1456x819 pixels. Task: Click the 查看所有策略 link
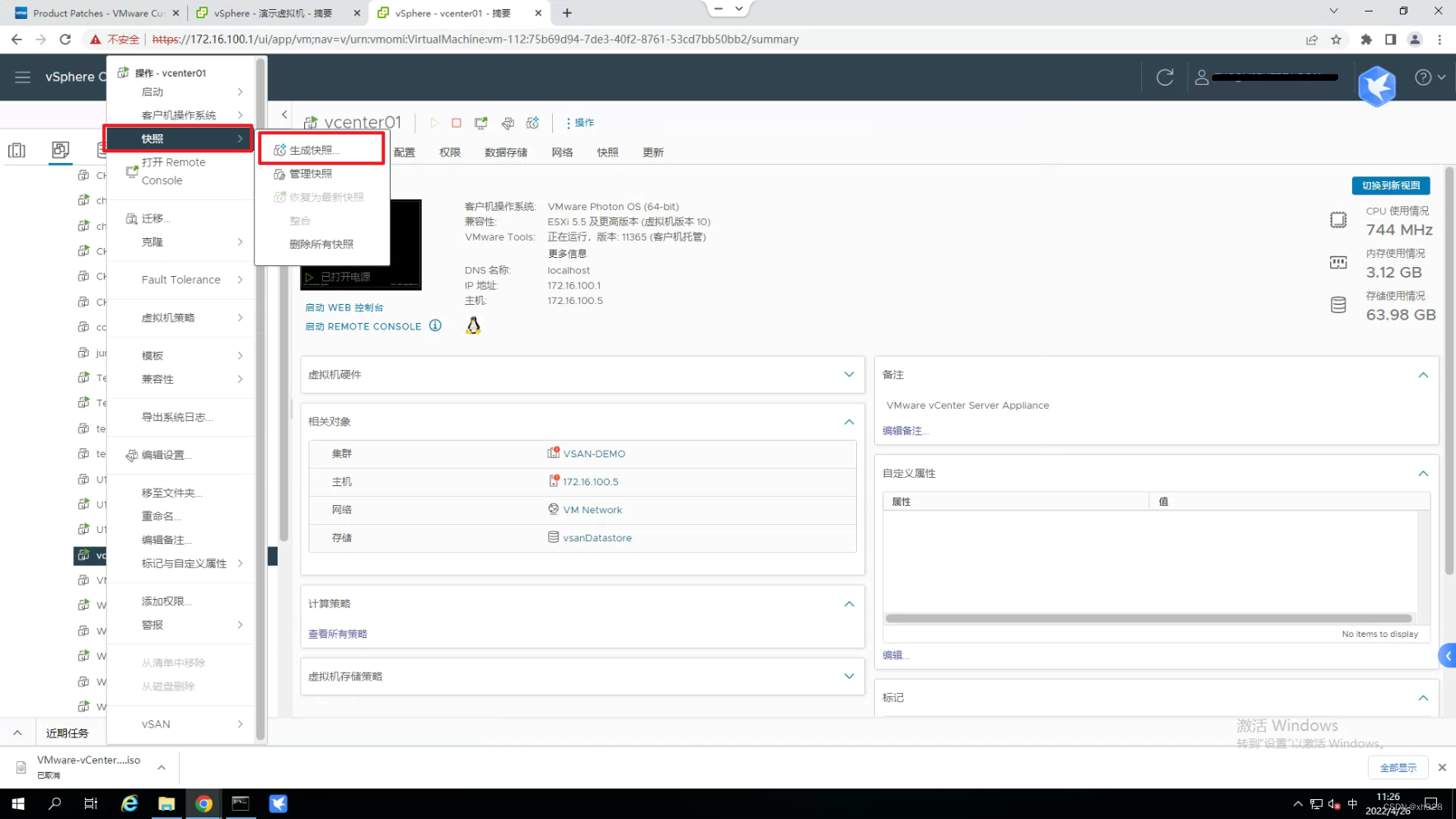[x=338, y=634]
